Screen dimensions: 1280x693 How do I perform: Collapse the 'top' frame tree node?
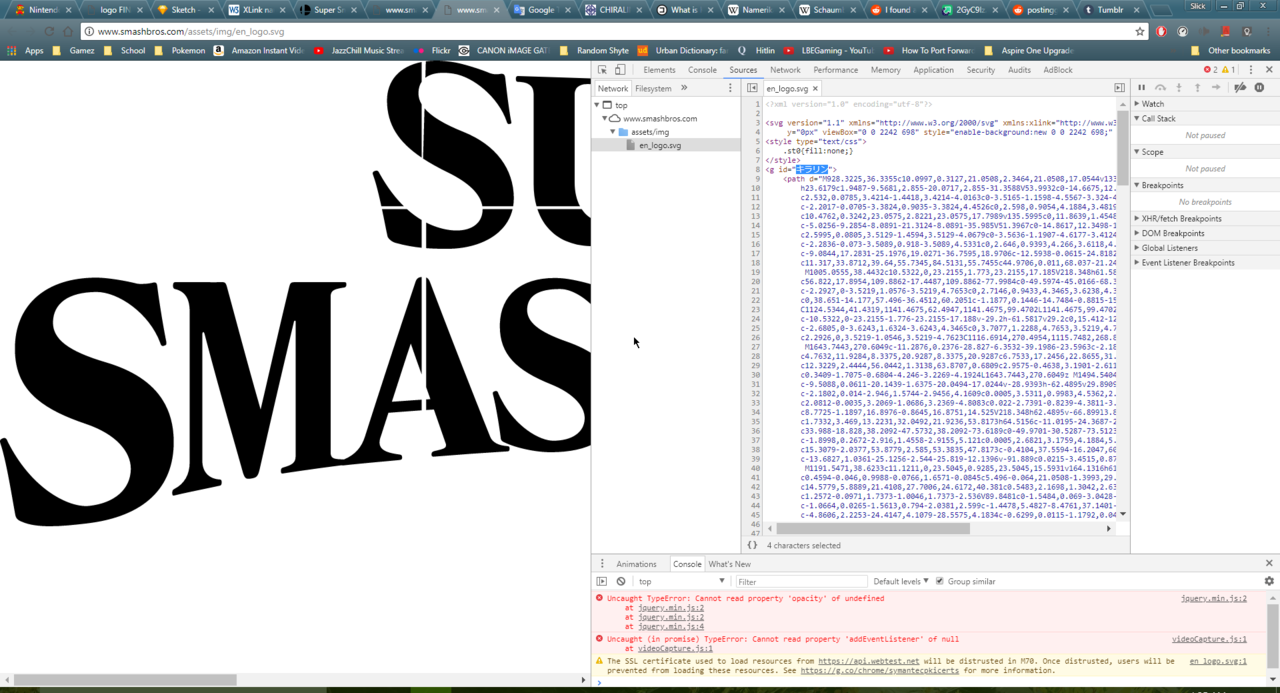598,105
